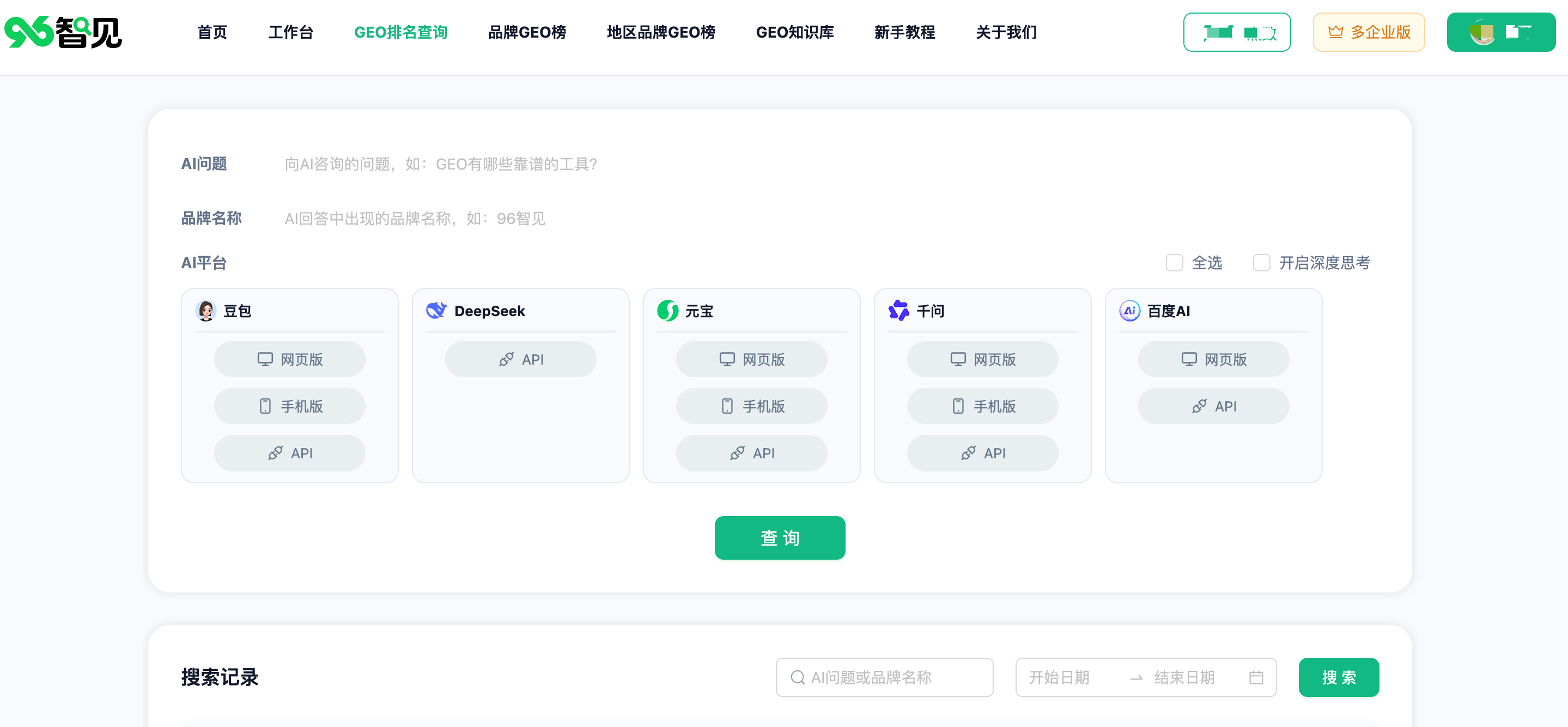Click the 千问 purple logo icon

pos(898,311)
